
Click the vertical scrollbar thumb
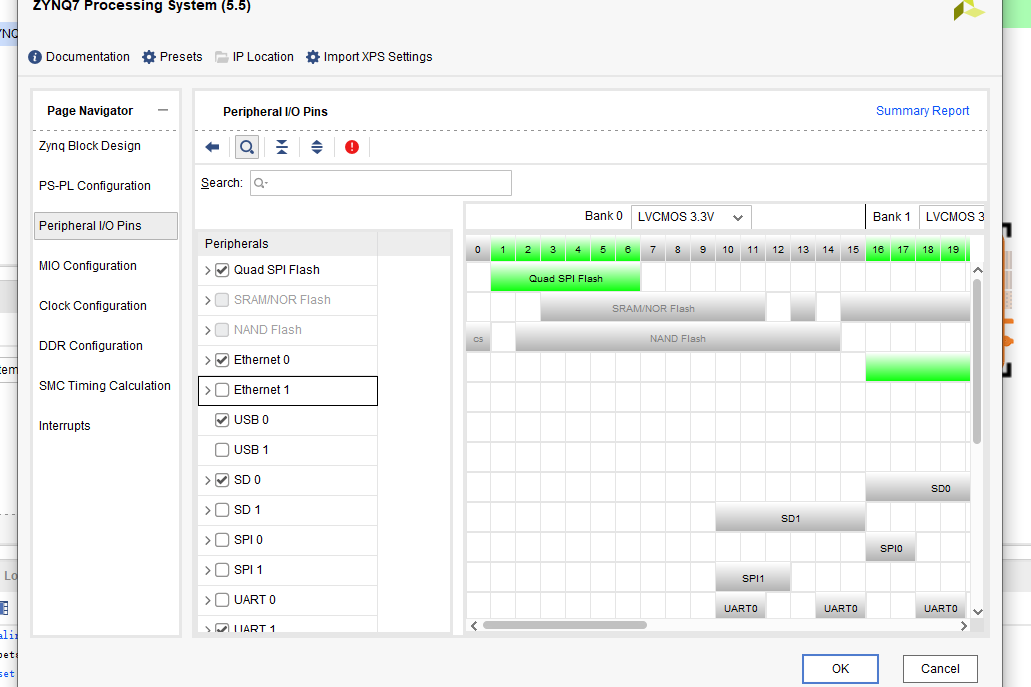(x=977, y=361)
